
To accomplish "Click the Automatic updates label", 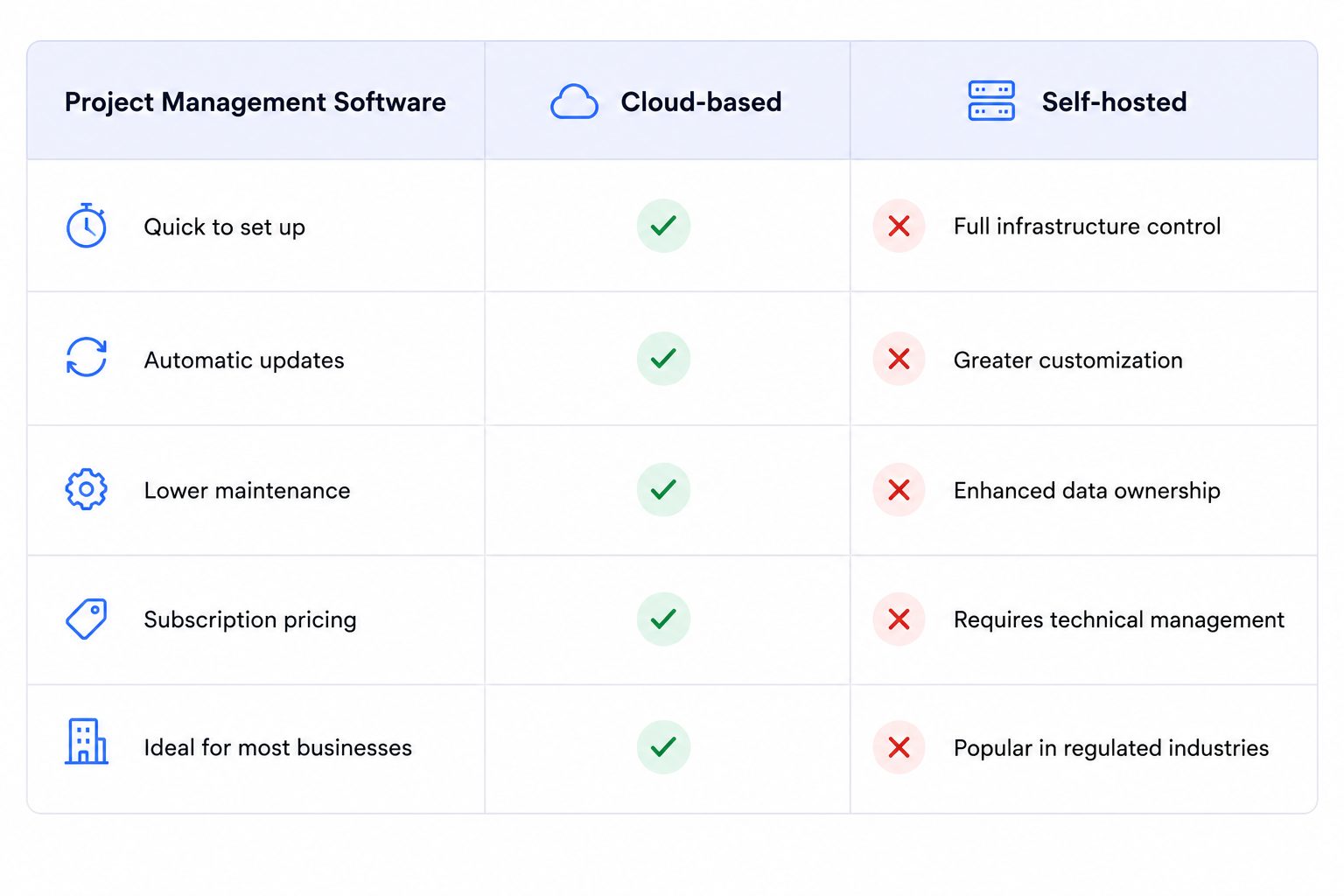I will (244, 360).
